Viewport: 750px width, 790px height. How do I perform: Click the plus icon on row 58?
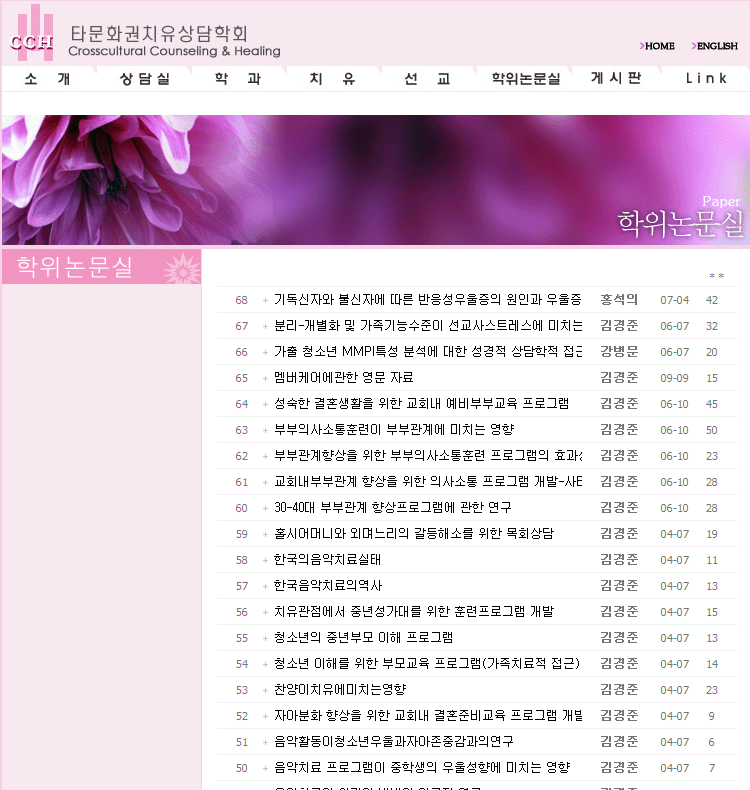tap(265, 561)
